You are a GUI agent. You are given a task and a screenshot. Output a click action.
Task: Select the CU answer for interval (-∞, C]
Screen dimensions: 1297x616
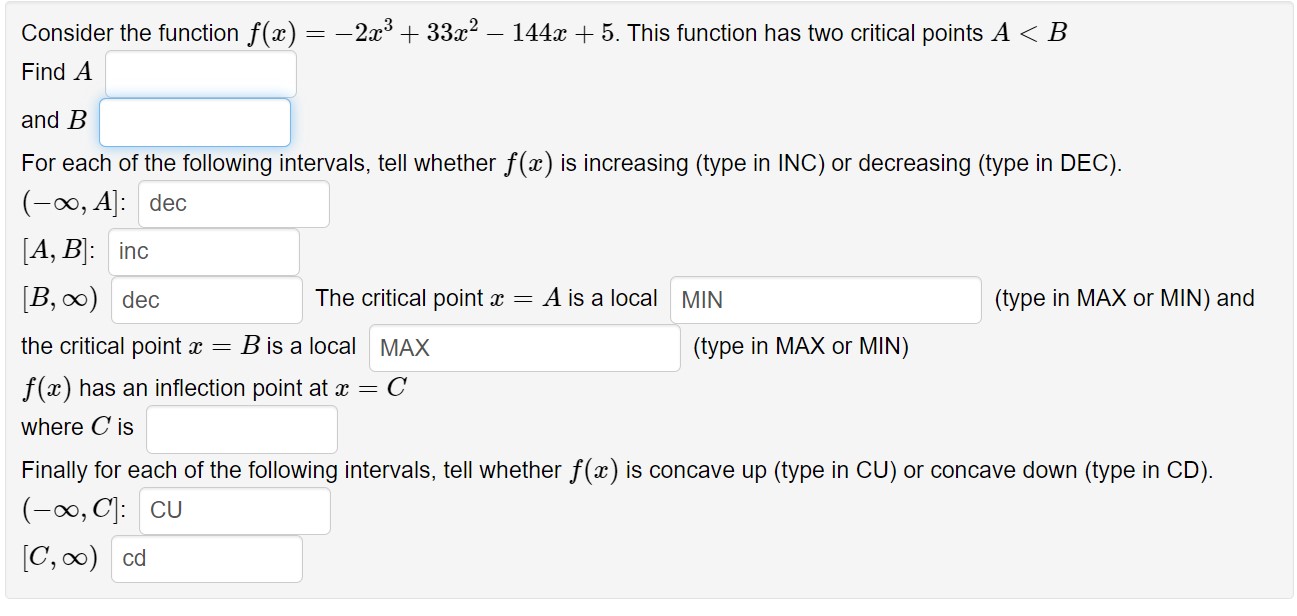(234, 510)
